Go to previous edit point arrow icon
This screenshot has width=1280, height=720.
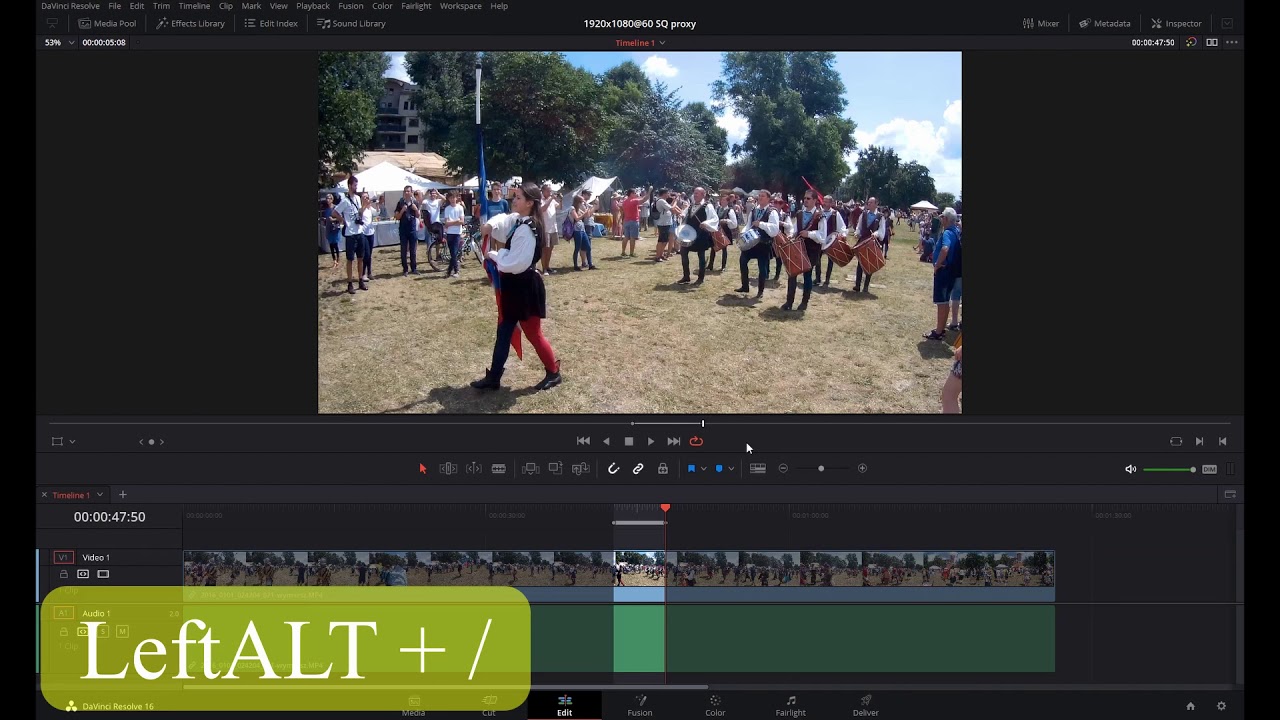click(x=1222, y=441)
